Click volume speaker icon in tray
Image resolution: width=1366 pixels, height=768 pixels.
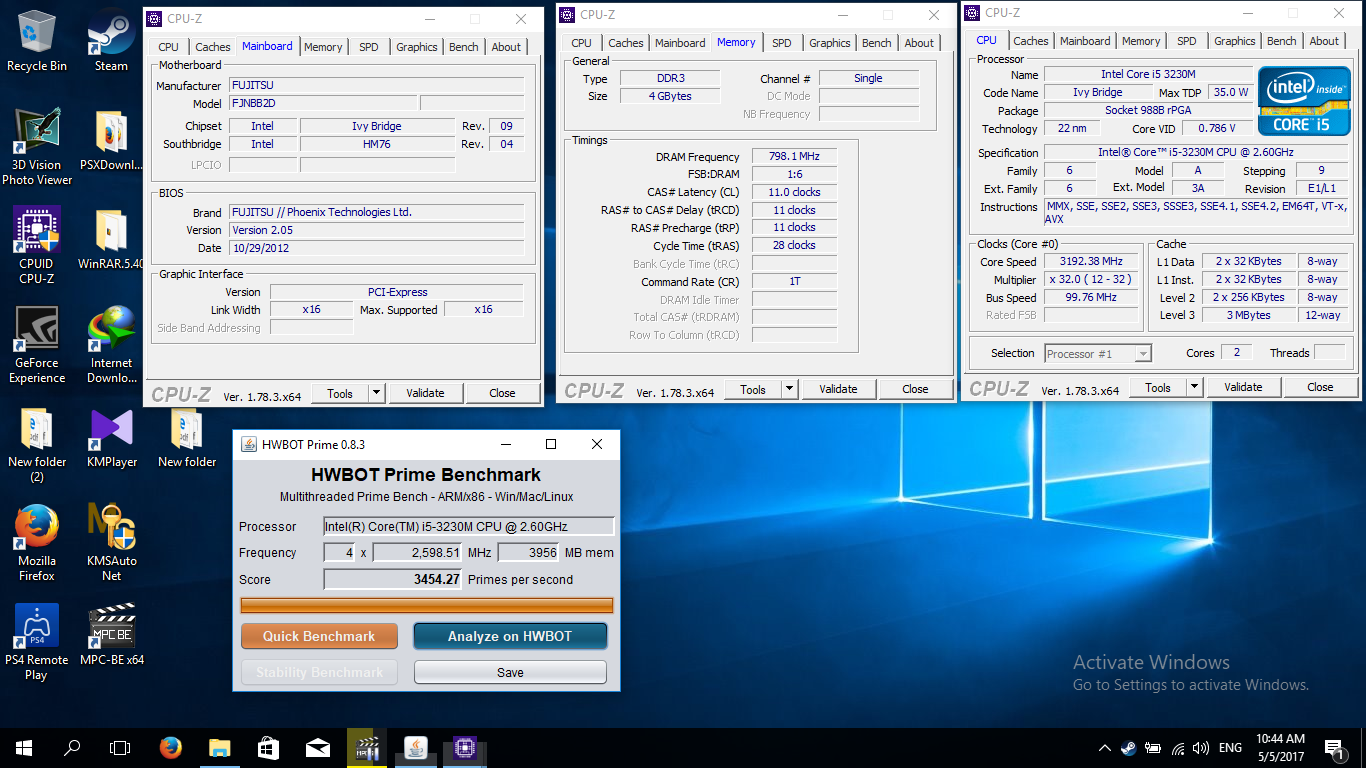tap(1201, 748)
